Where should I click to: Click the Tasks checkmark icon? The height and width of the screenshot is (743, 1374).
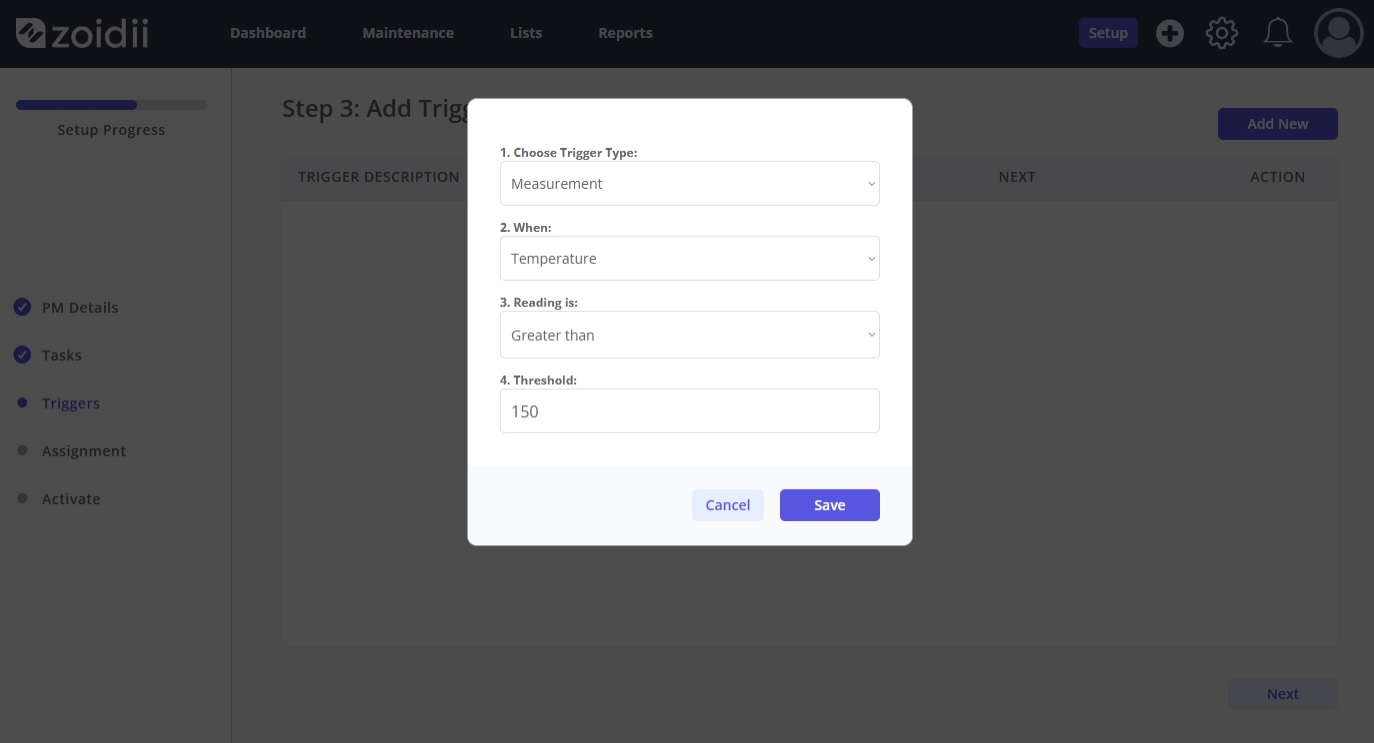pyautogui.click(x=22, y=355)
